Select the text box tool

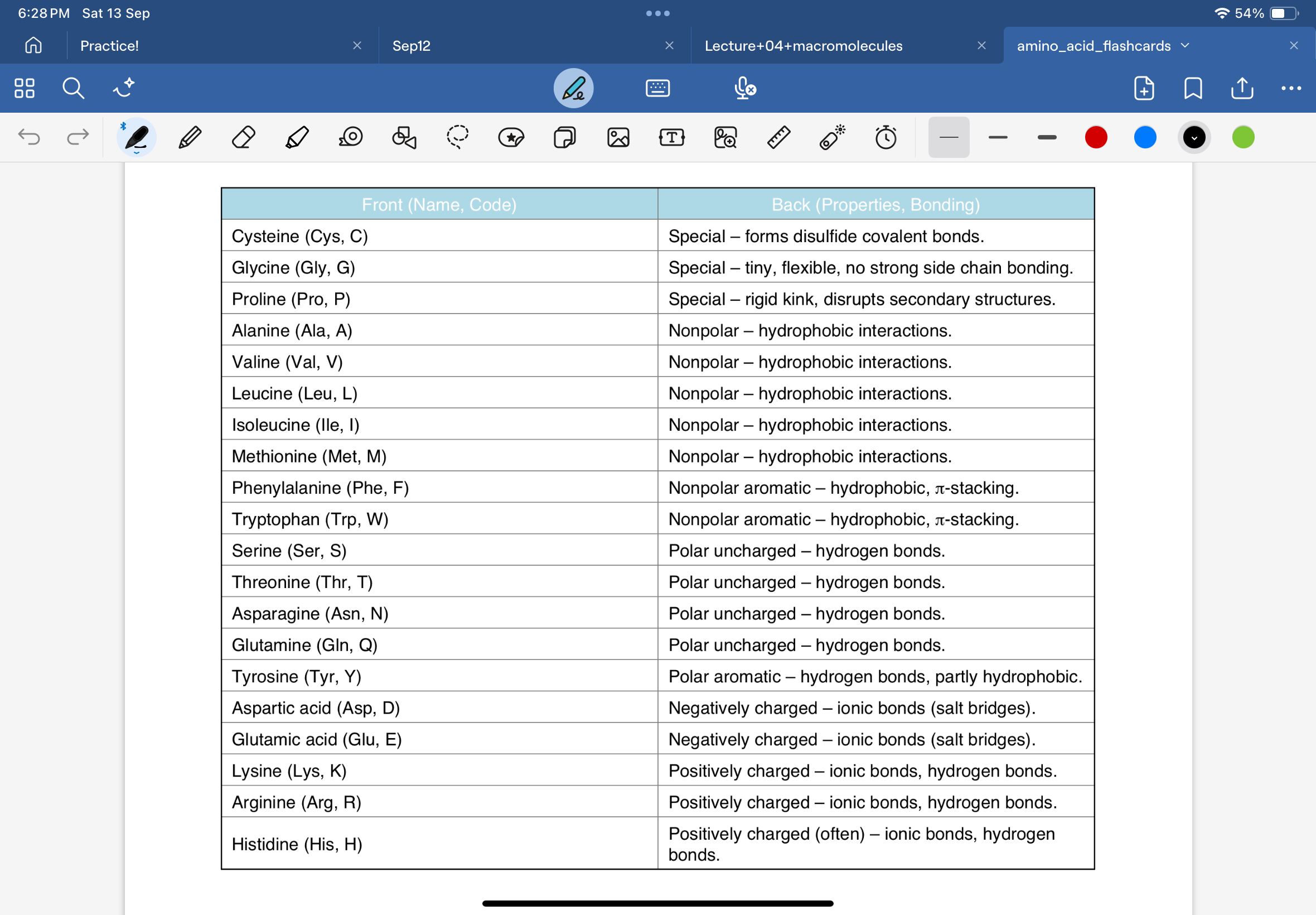click(x=671, y=137)
